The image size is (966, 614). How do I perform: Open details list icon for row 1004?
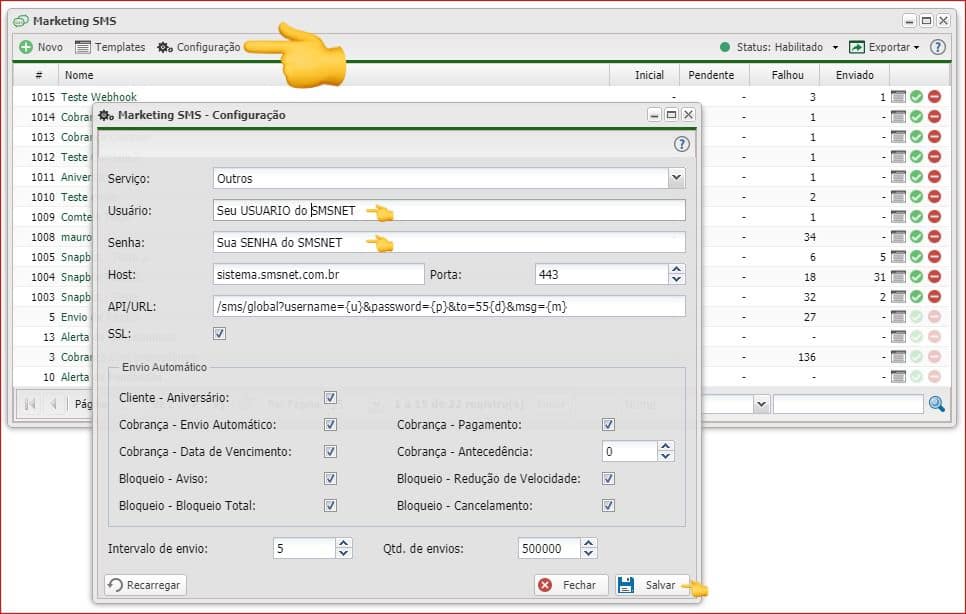(x=898, y=277)
